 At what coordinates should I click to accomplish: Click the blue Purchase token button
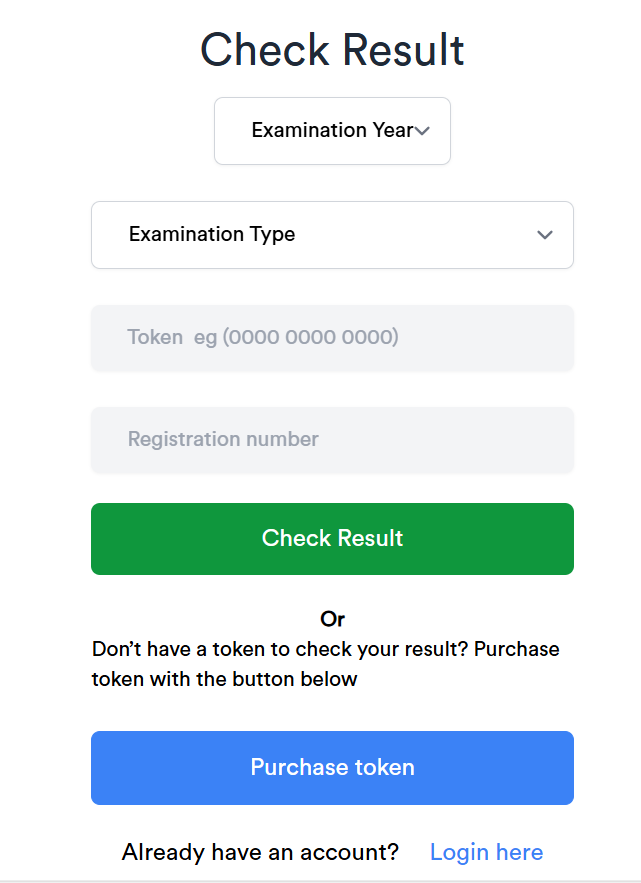[x=332, y=767]
